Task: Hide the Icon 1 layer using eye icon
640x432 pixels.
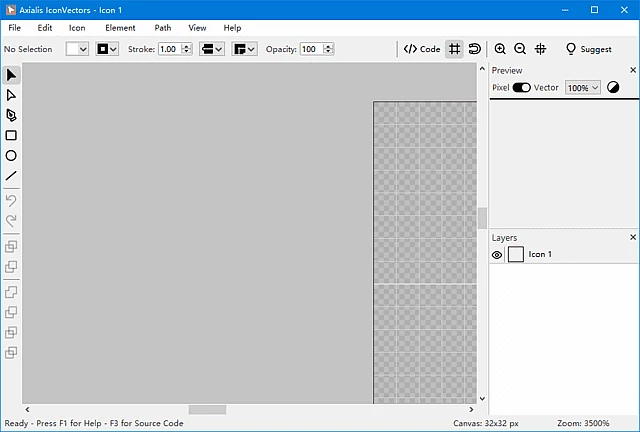Action: pos(497,255)
